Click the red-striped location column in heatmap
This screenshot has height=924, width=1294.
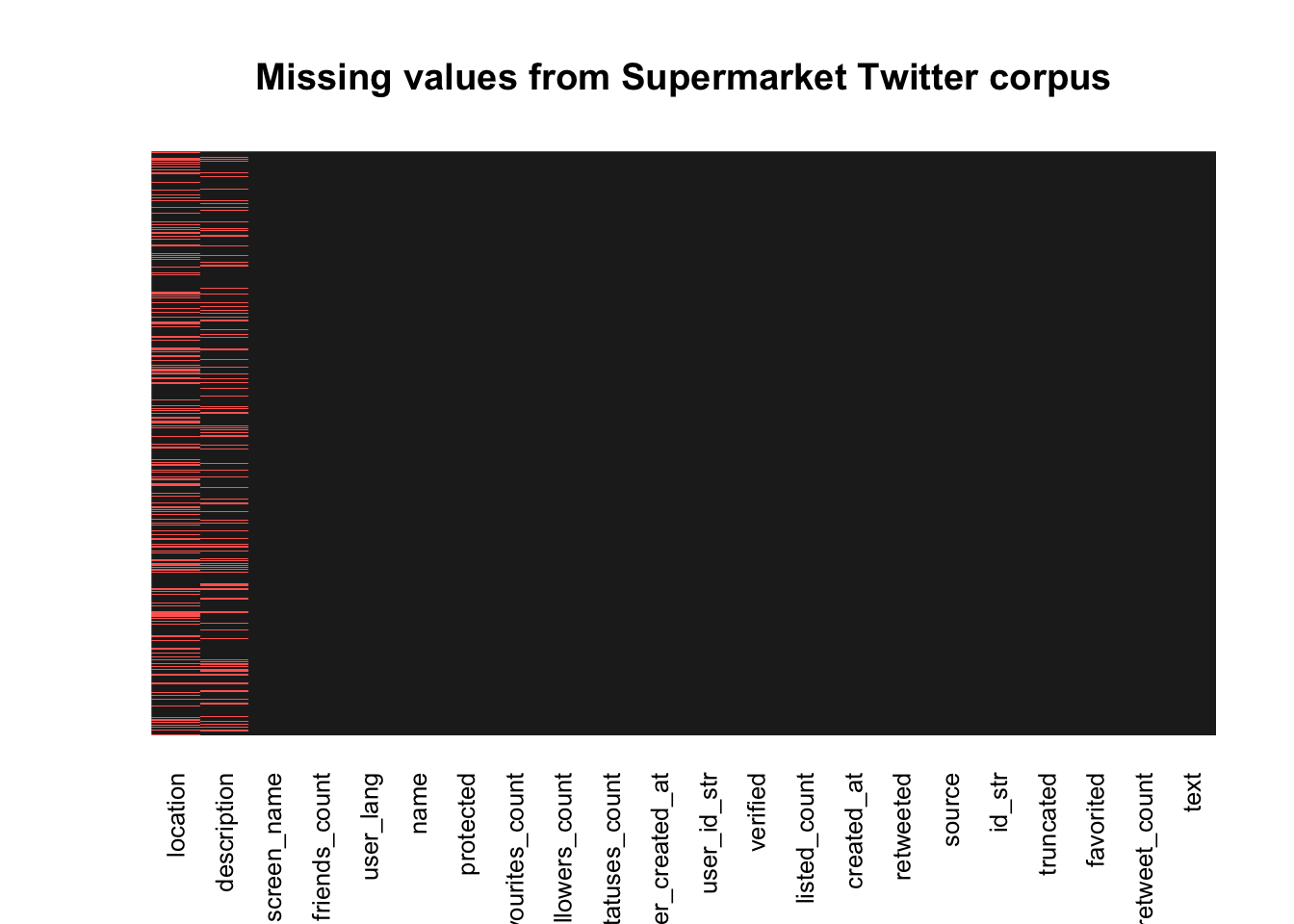[175, 443]
